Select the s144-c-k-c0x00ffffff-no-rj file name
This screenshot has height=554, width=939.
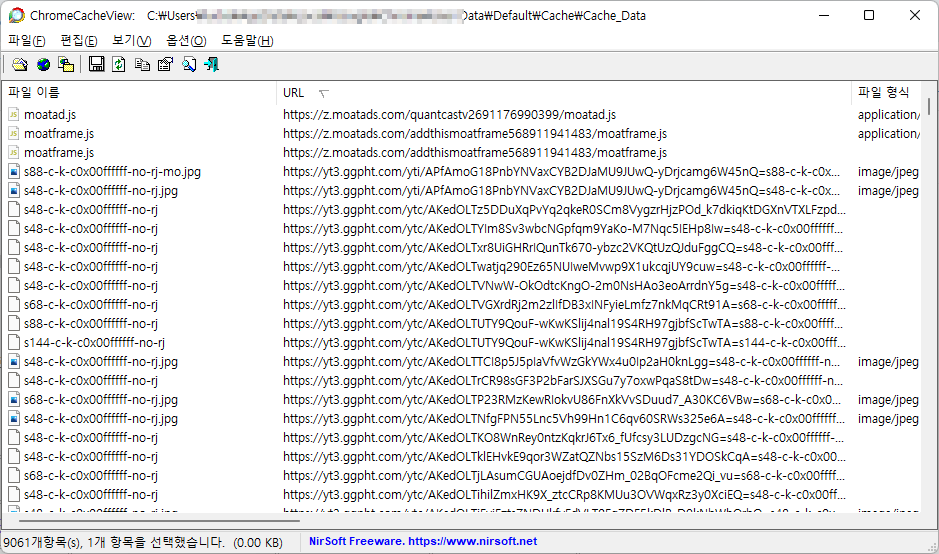pos(94,343)
